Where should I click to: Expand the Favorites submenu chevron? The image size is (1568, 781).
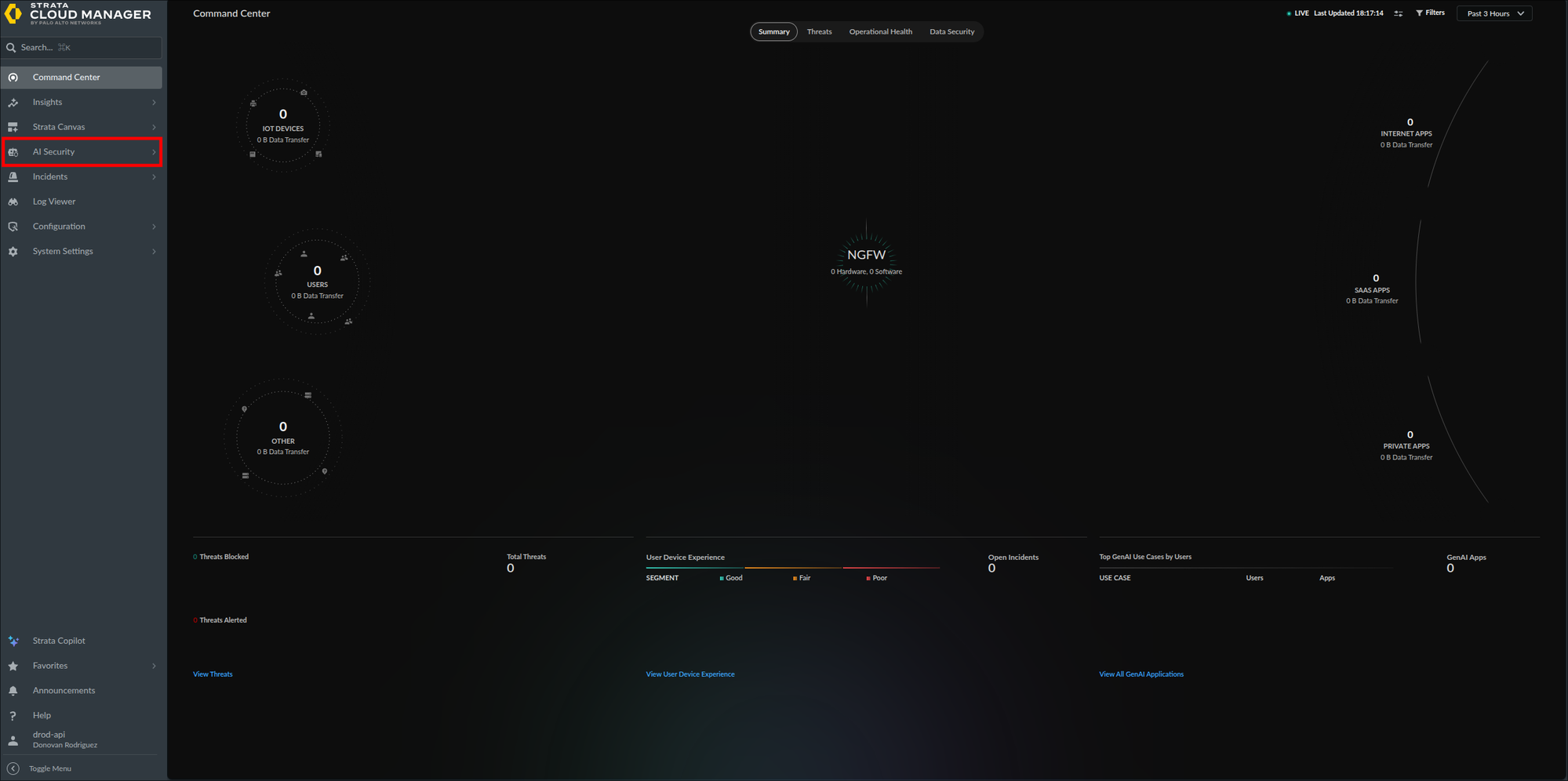(x=154, y=666)
